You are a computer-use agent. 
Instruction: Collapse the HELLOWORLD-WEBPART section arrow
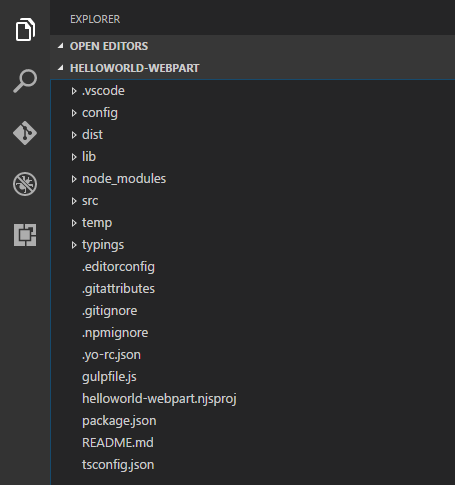(61, 68)
